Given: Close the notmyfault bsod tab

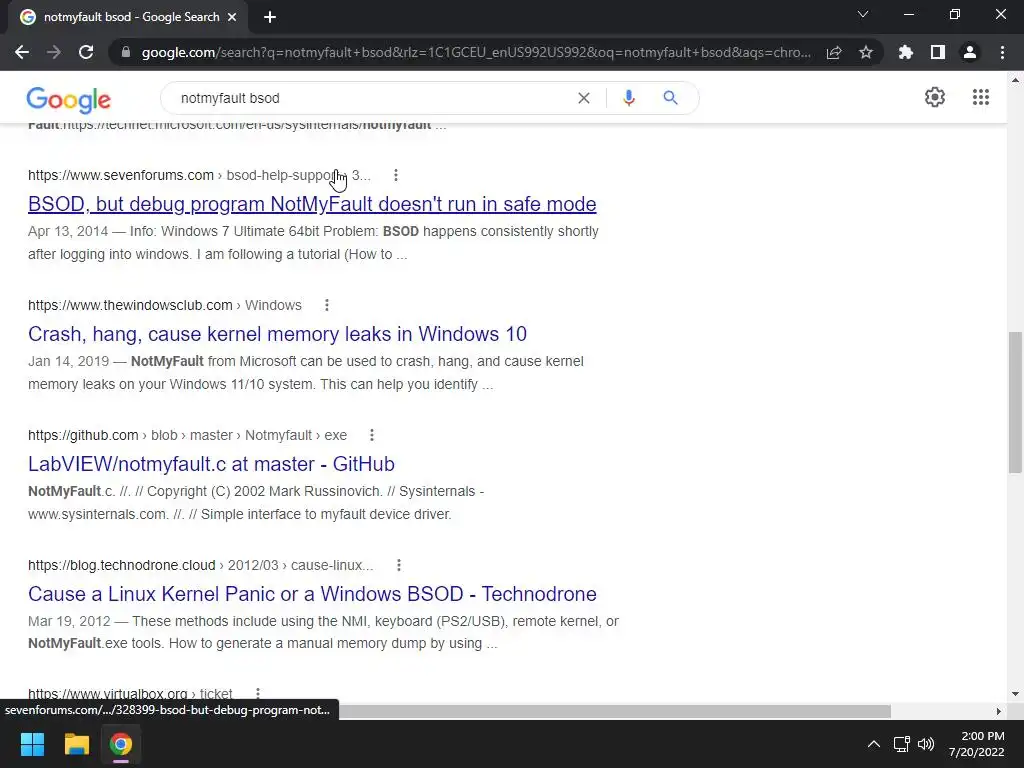Looking at the screenshot, I should tap(232, 17).
